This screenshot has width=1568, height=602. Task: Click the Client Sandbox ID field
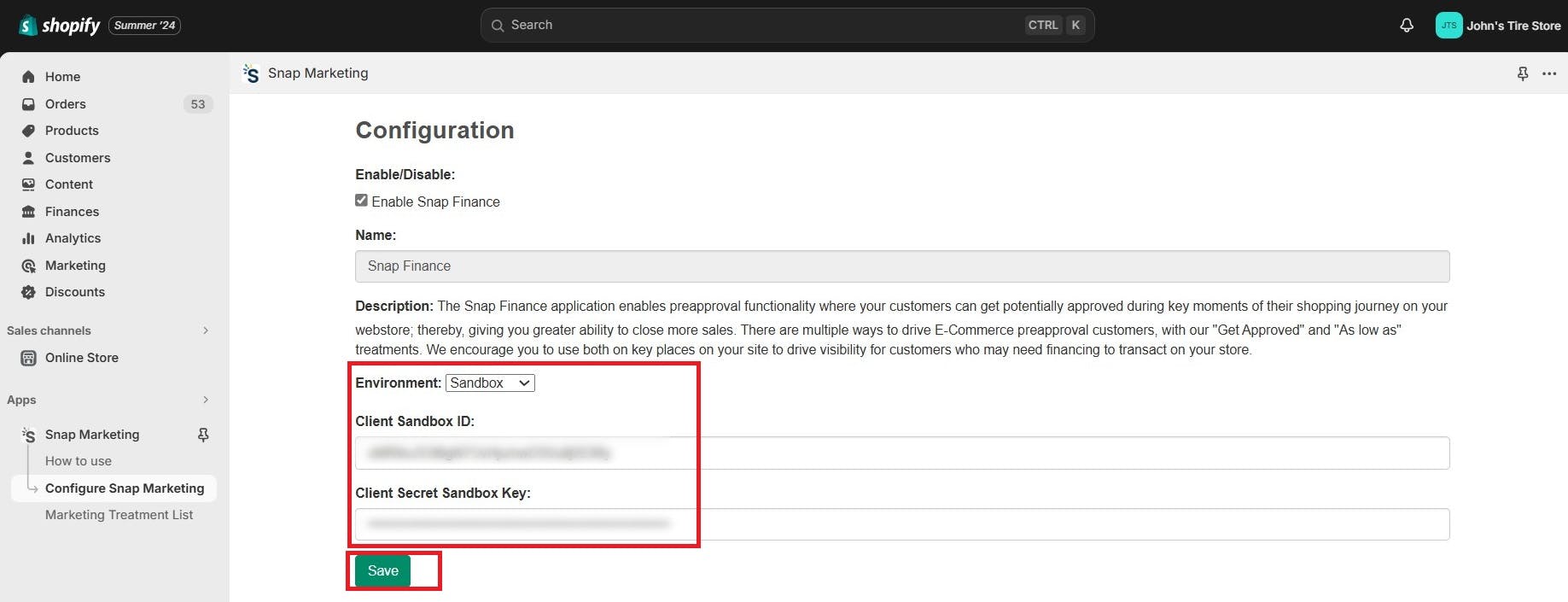pos(901,453)
